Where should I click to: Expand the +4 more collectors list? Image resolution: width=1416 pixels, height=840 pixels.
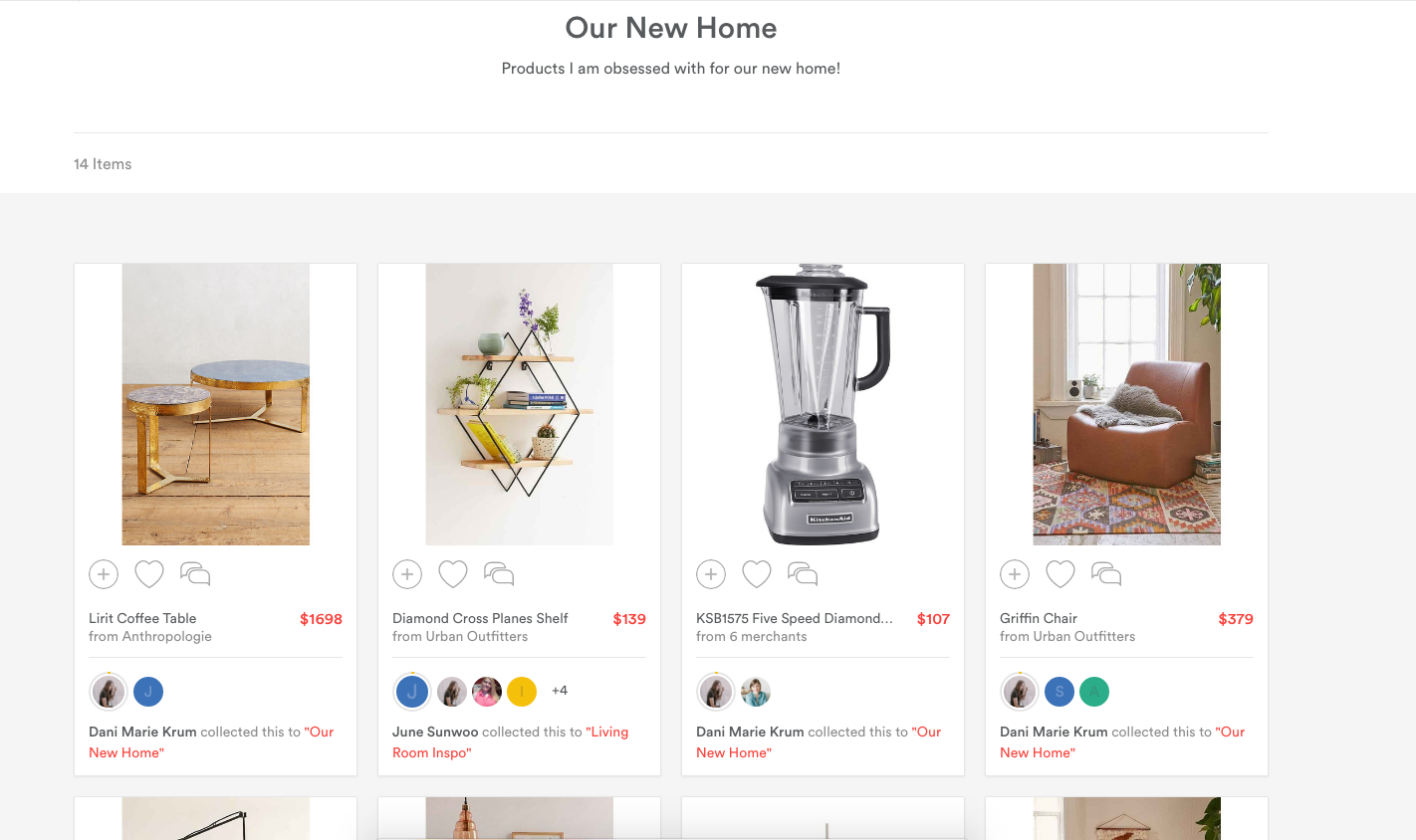560,691
